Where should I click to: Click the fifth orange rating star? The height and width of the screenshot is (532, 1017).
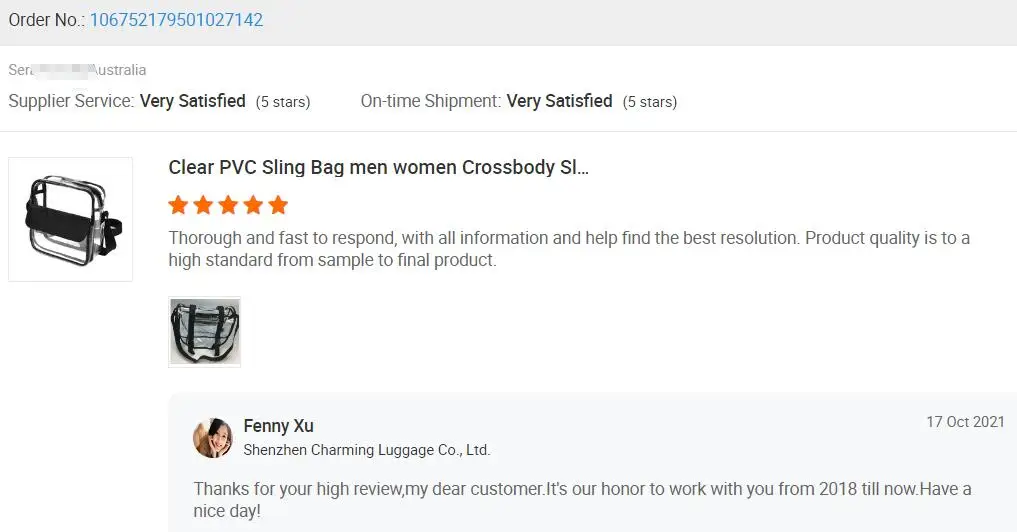coord(278,206)
